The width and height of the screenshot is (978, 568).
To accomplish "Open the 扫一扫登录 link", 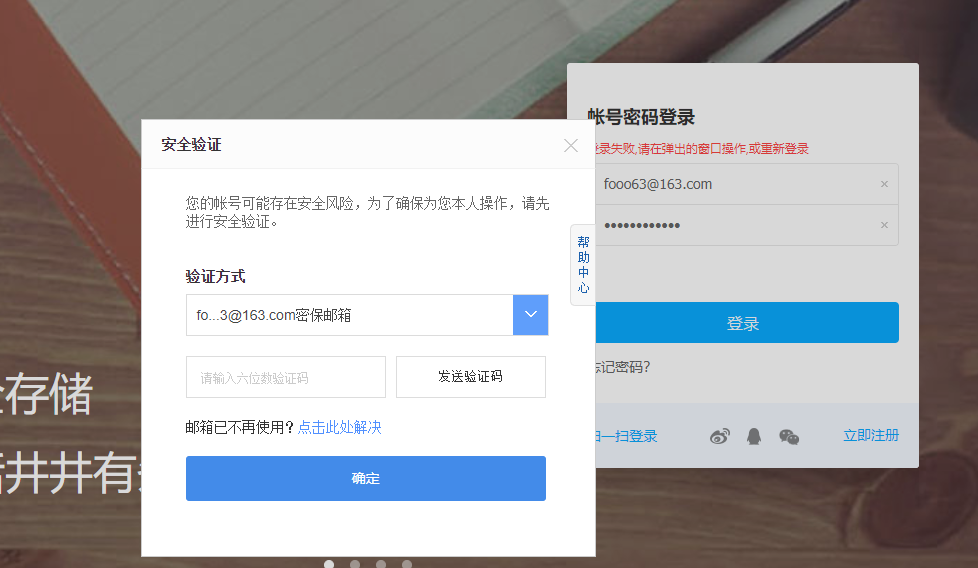I will [626, 436].
